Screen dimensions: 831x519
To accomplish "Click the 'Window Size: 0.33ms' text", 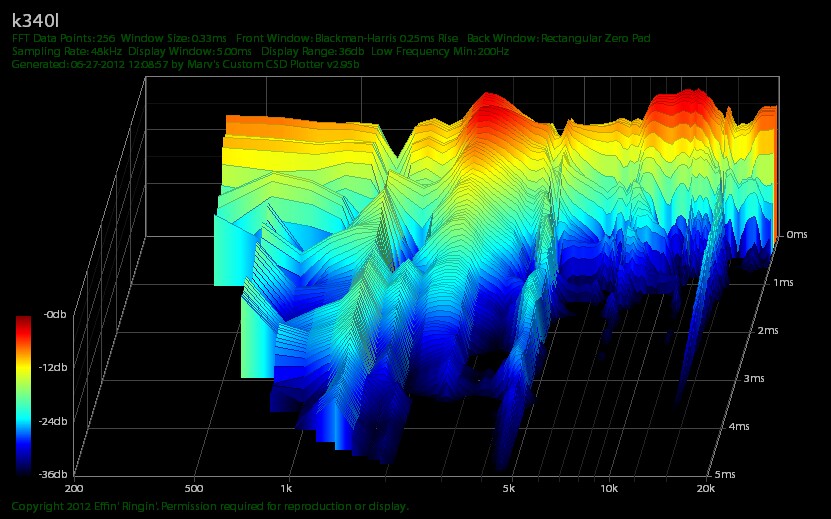I will (173, 38).
